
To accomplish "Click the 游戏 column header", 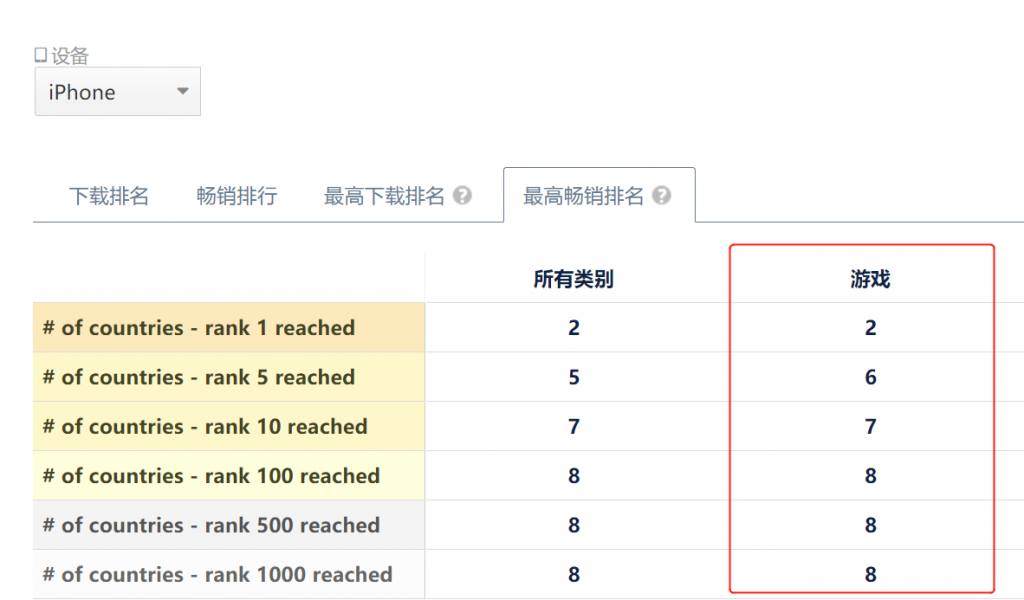I will [870, 280].
